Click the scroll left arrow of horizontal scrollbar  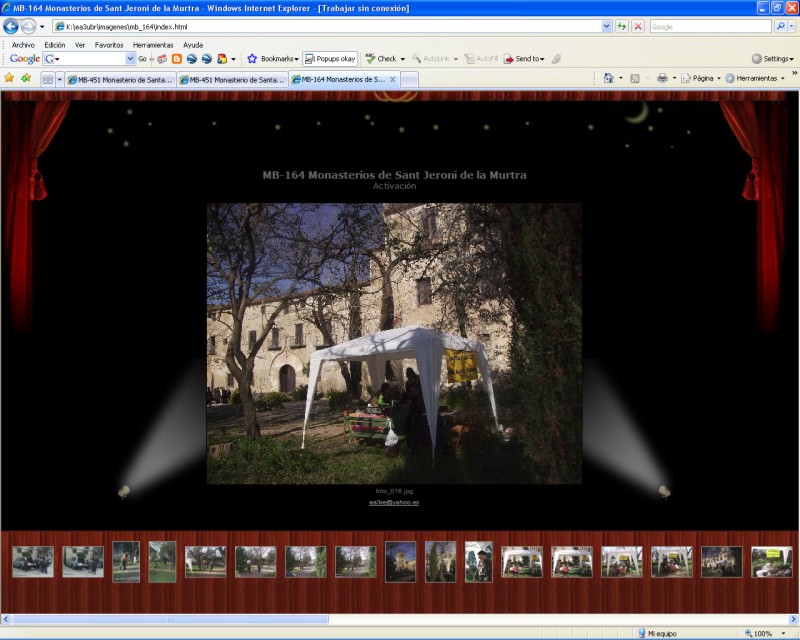click(6, 619)
